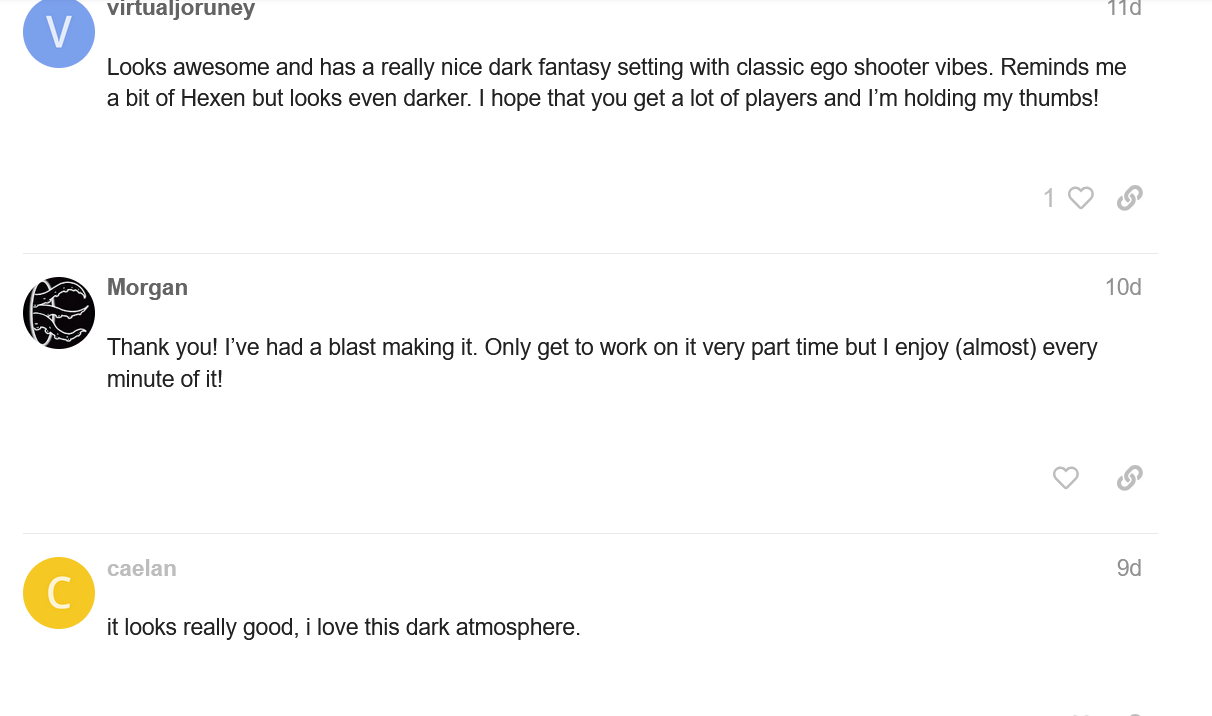Click caelan's comment about dark atmosphere

pyautogui.click(x=343, y=628)
